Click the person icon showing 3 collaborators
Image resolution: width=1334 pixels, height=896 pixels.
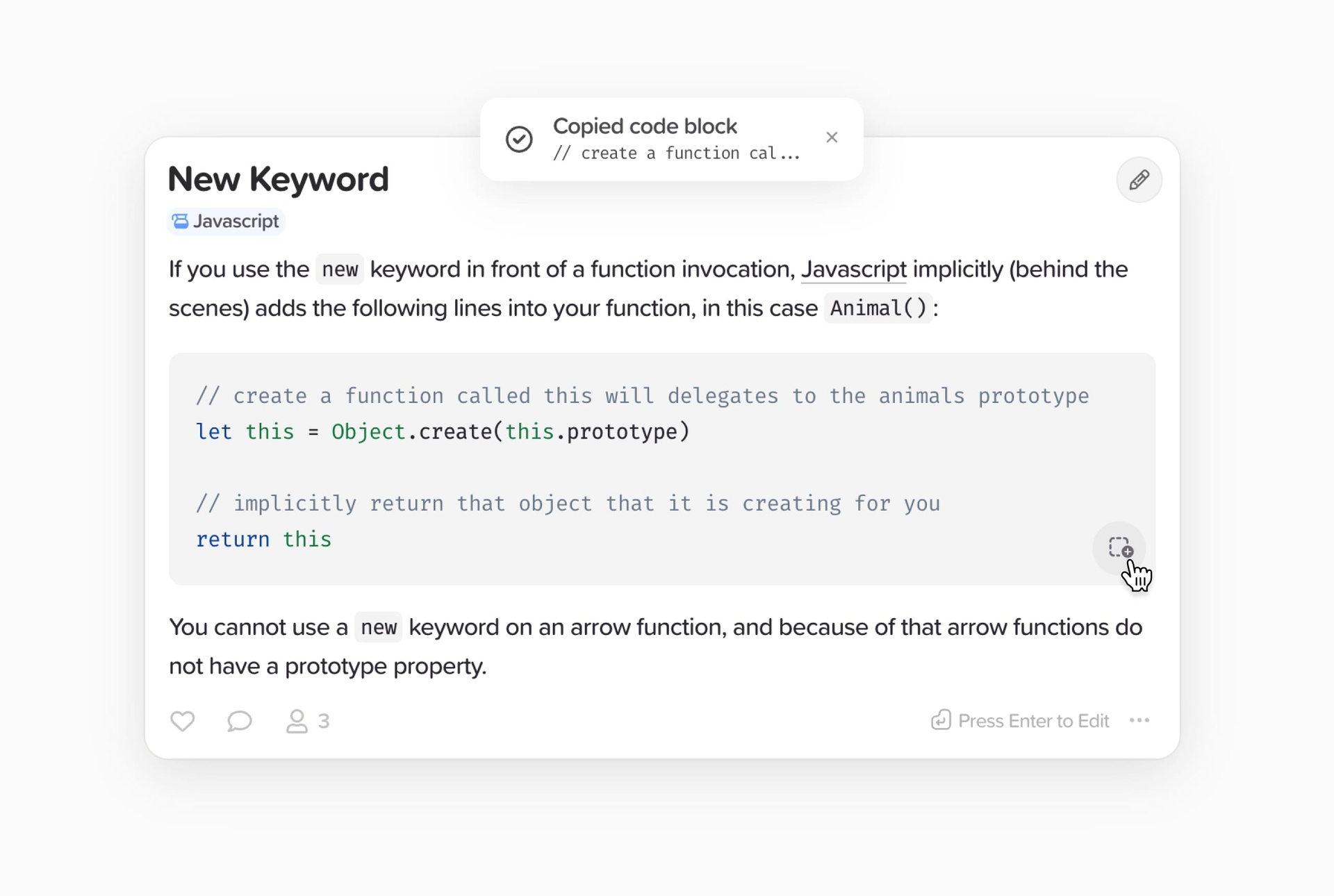[x=297, y=721]
